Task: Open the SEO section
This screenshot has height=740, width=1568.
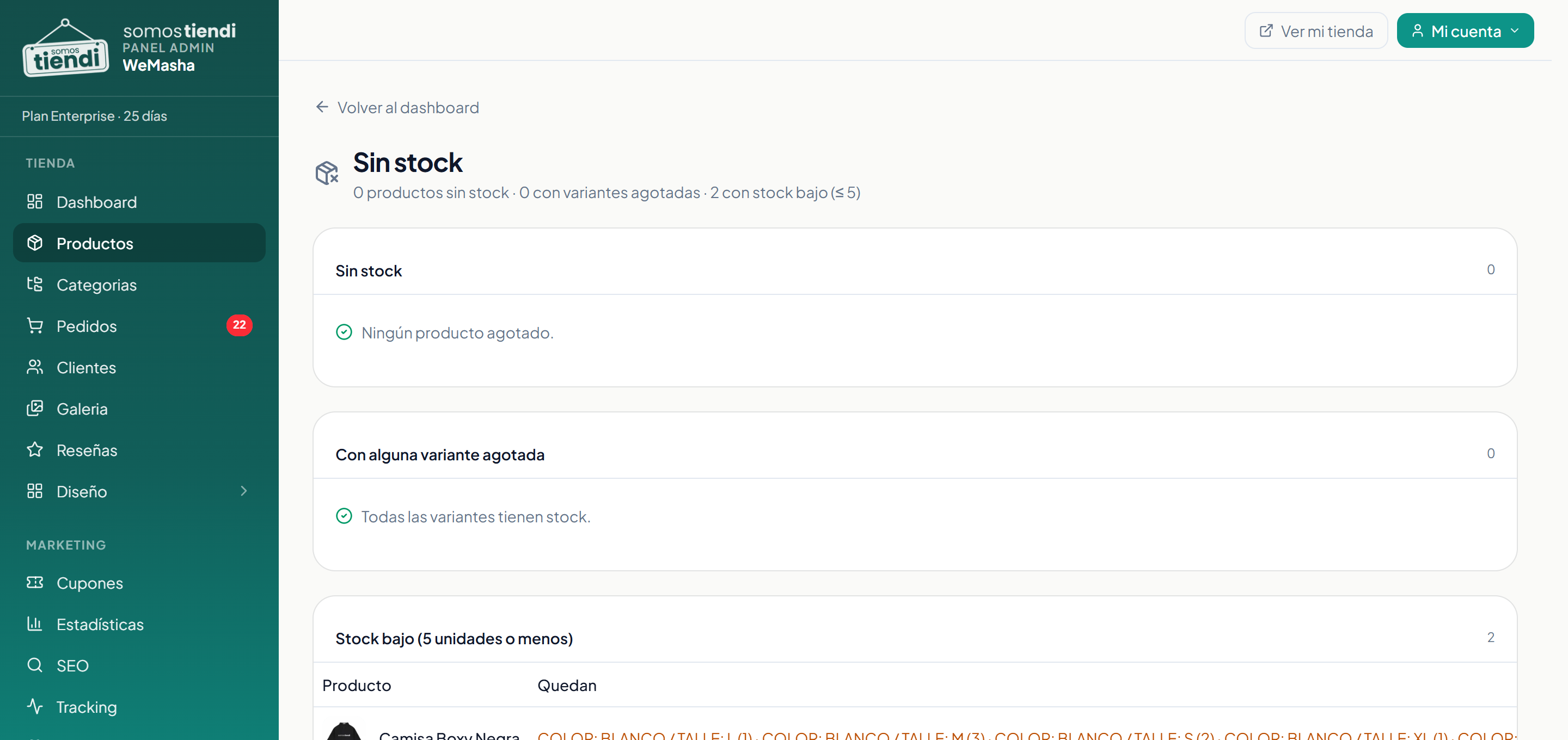Action: click(139, 665)
